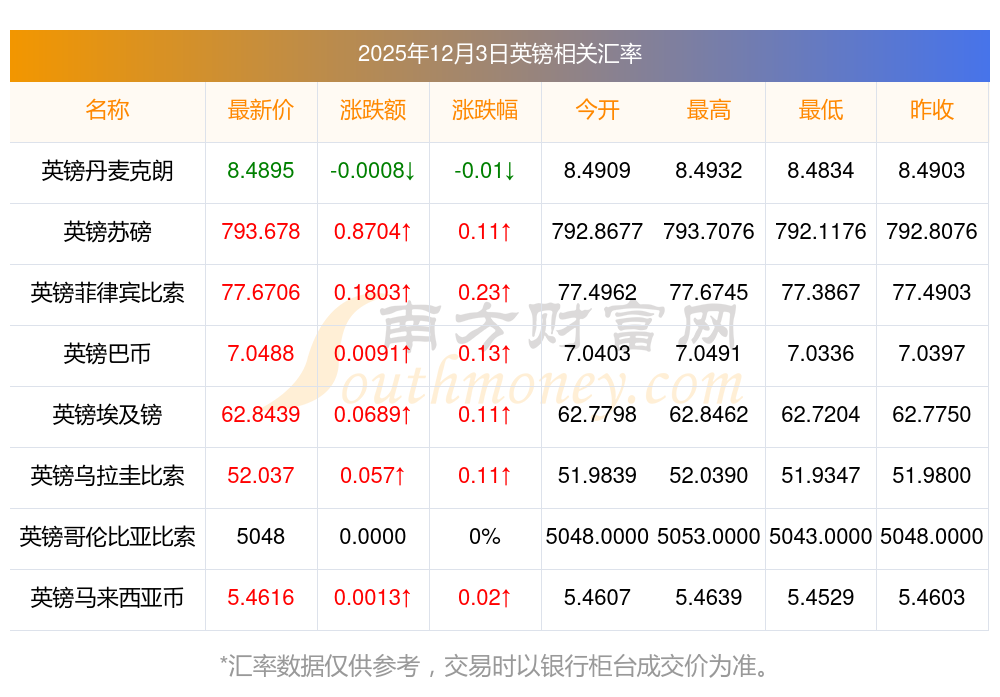Select the 昨收 column header

point(931,110)
